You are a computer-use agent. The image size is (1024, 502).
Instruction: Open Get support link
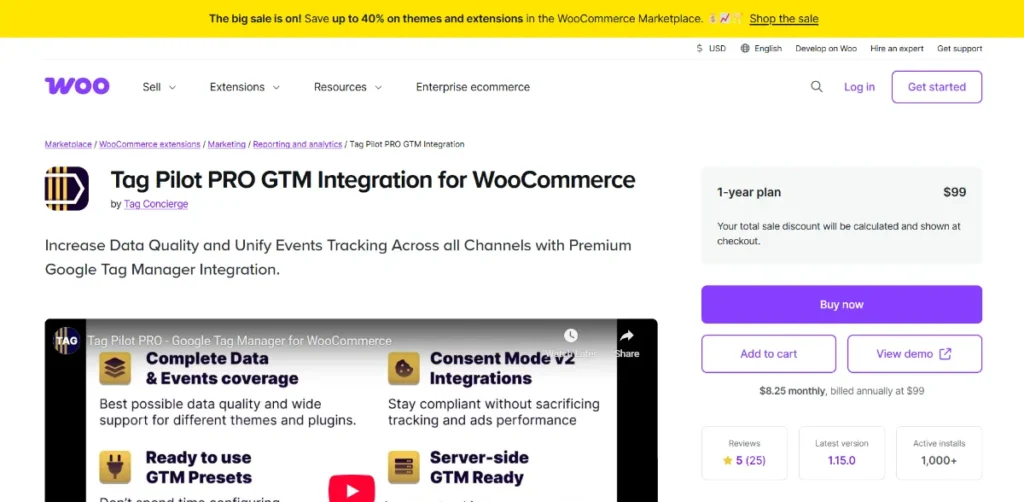click(959, 48)
